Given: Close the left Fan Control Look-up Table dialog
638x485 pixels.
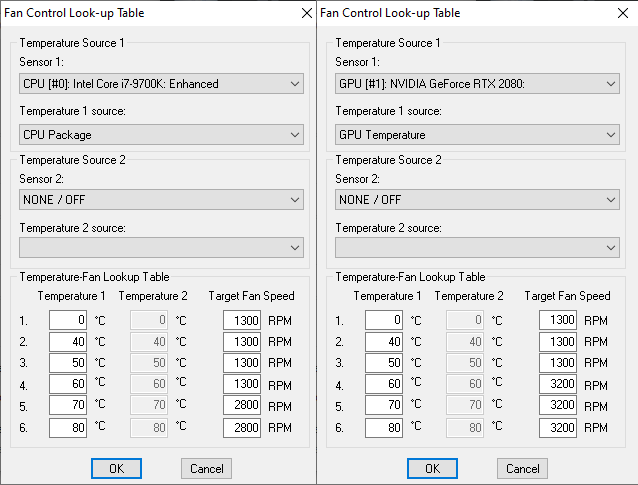Looking at the screenshot, I should point(305,13).
